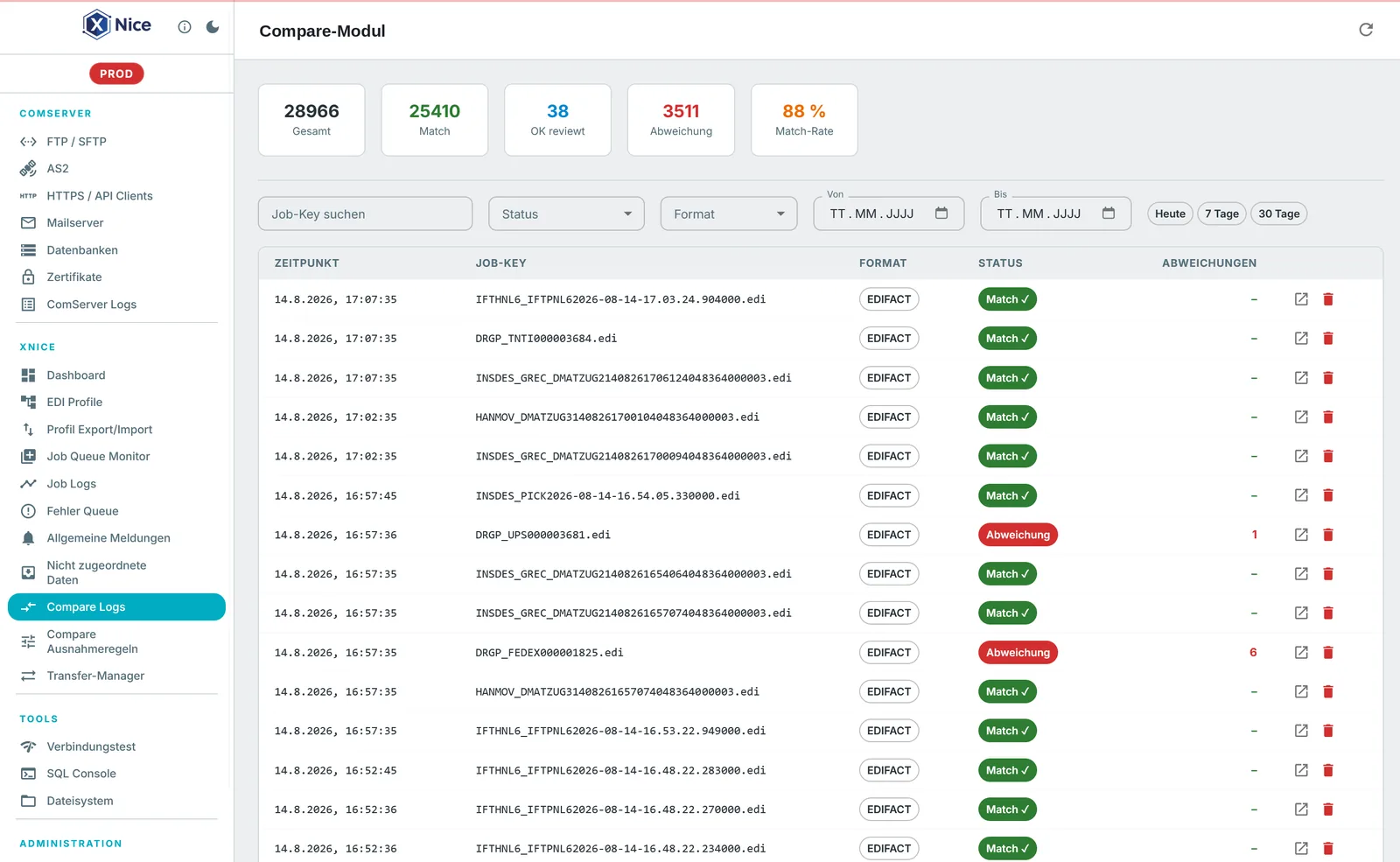This screenshot has height=862, width=1400.
Task: Click the Job-Key suchen search field
Action: 365,214
